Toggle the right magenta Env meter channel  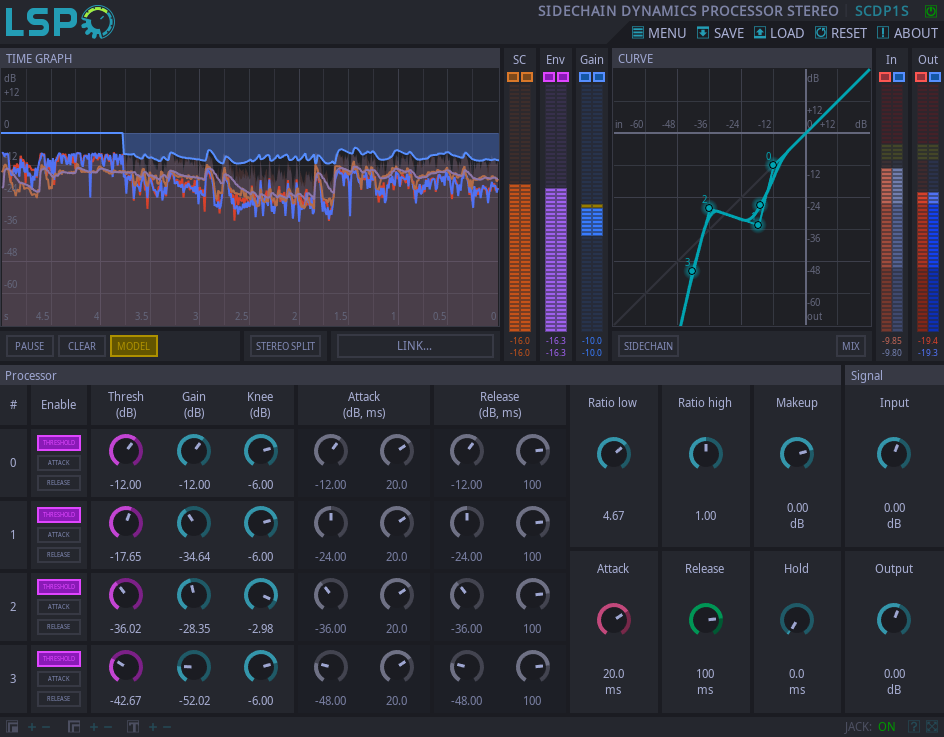(x=563, y=77)
